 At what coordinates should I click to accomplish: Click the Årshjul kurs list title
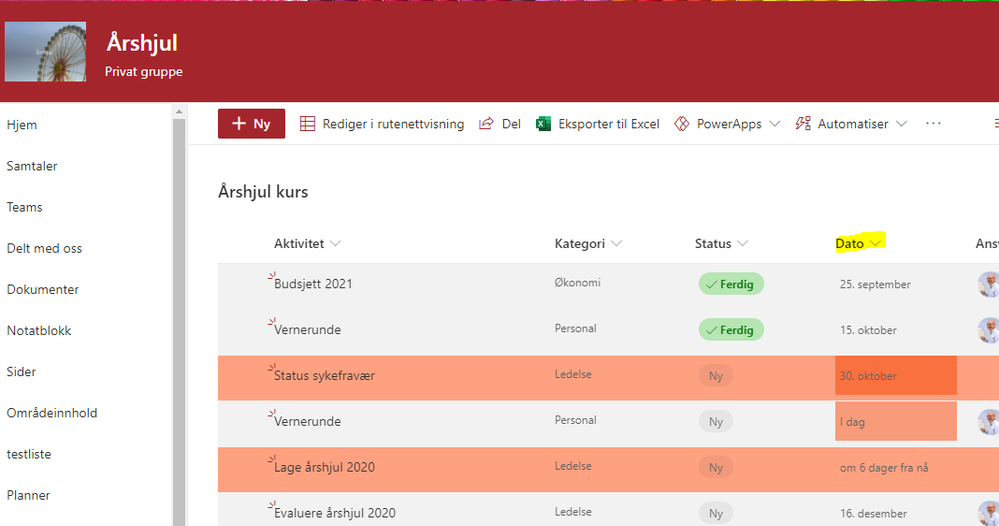[x=263, y=192]
